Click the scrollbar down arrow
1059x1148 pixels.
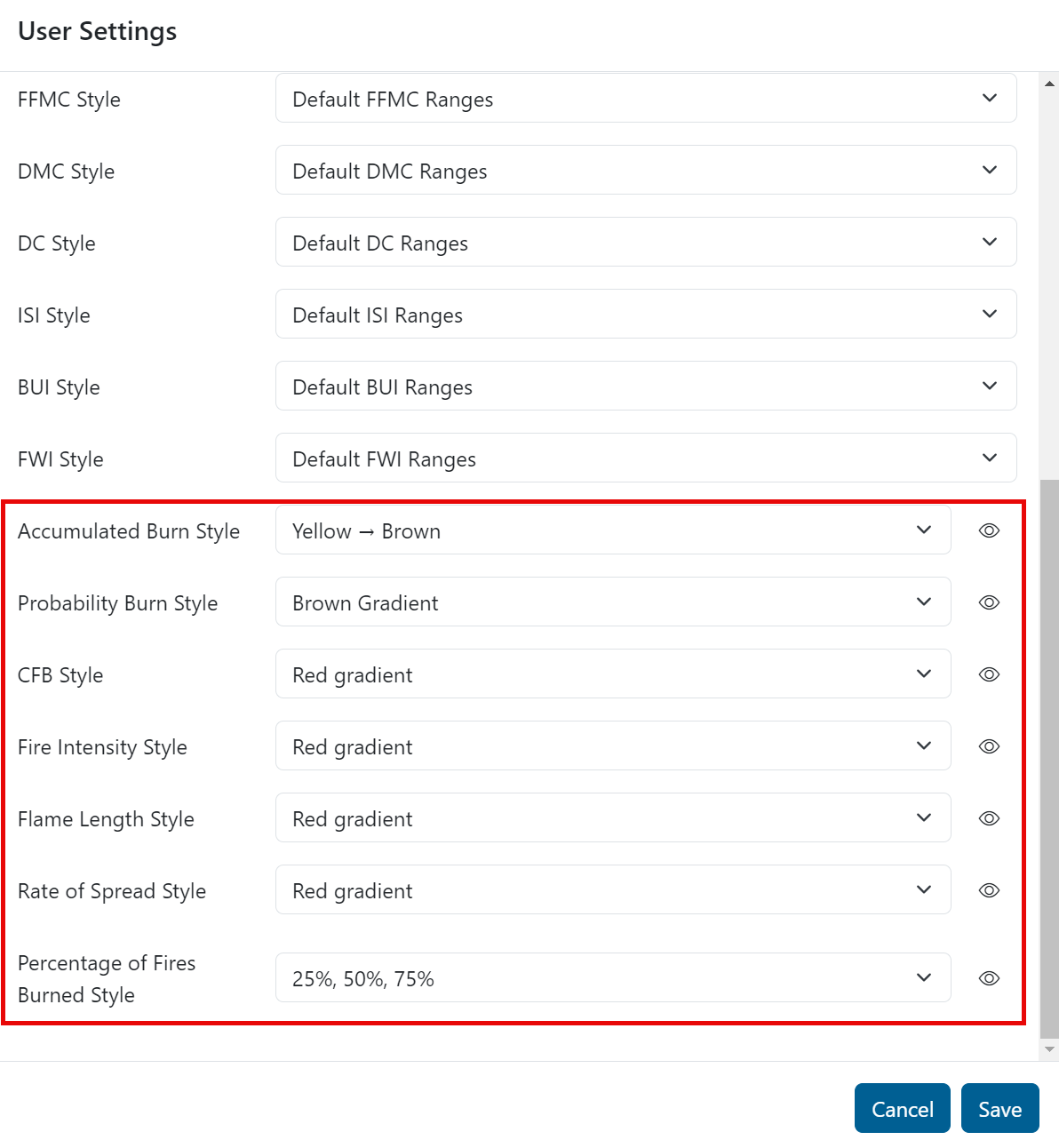tap(1049, 1049)
